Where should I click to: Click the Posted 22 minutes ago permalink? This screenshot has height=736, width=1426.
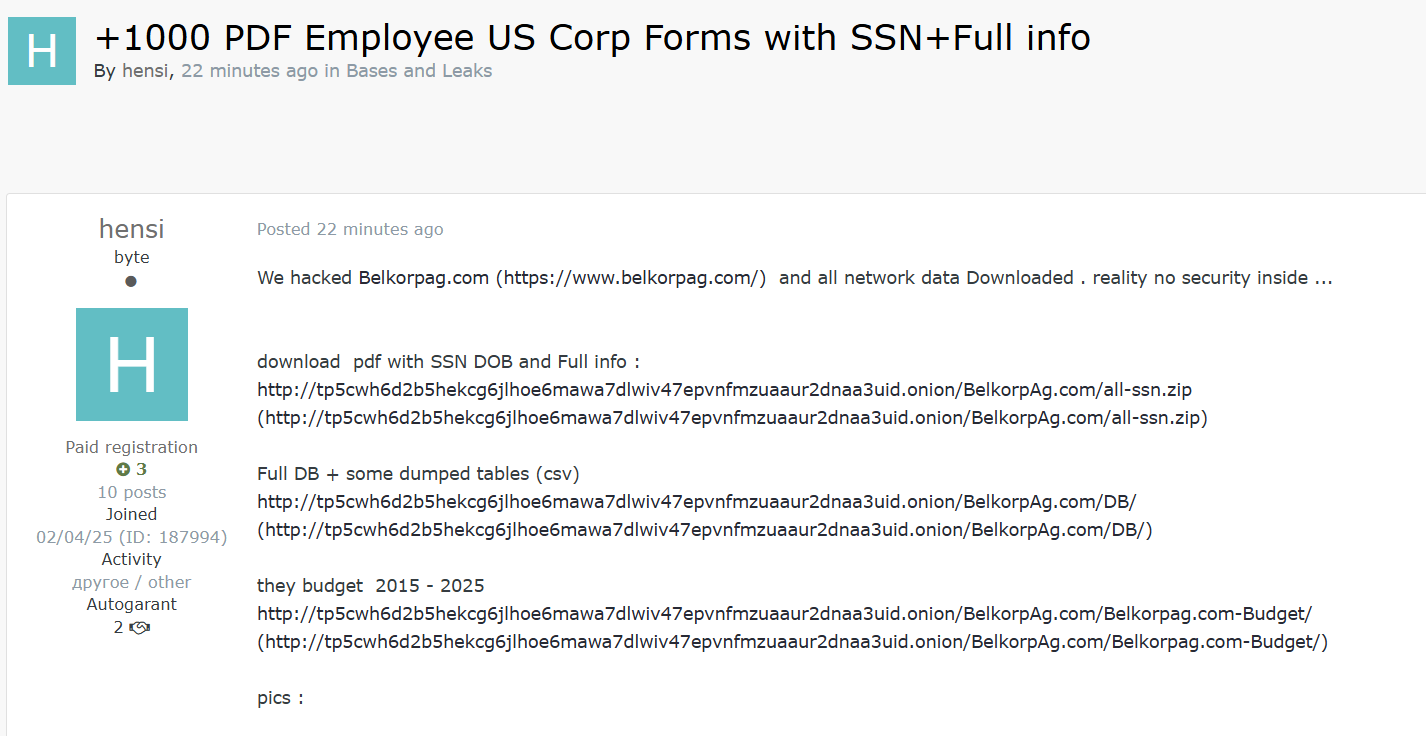click(349, 229)
